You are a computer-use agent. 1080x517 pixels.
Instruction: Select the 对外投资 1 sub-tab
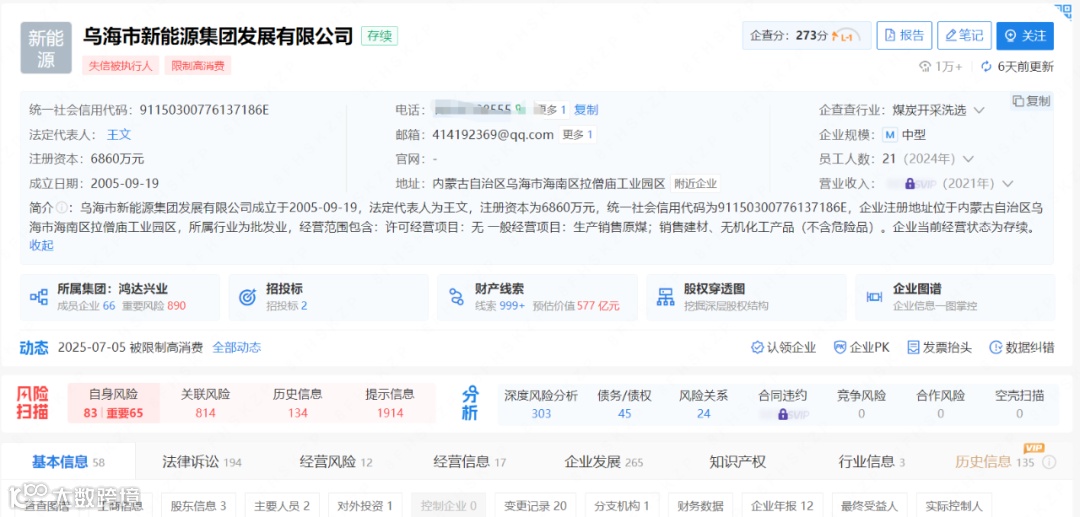coord(365,506)
